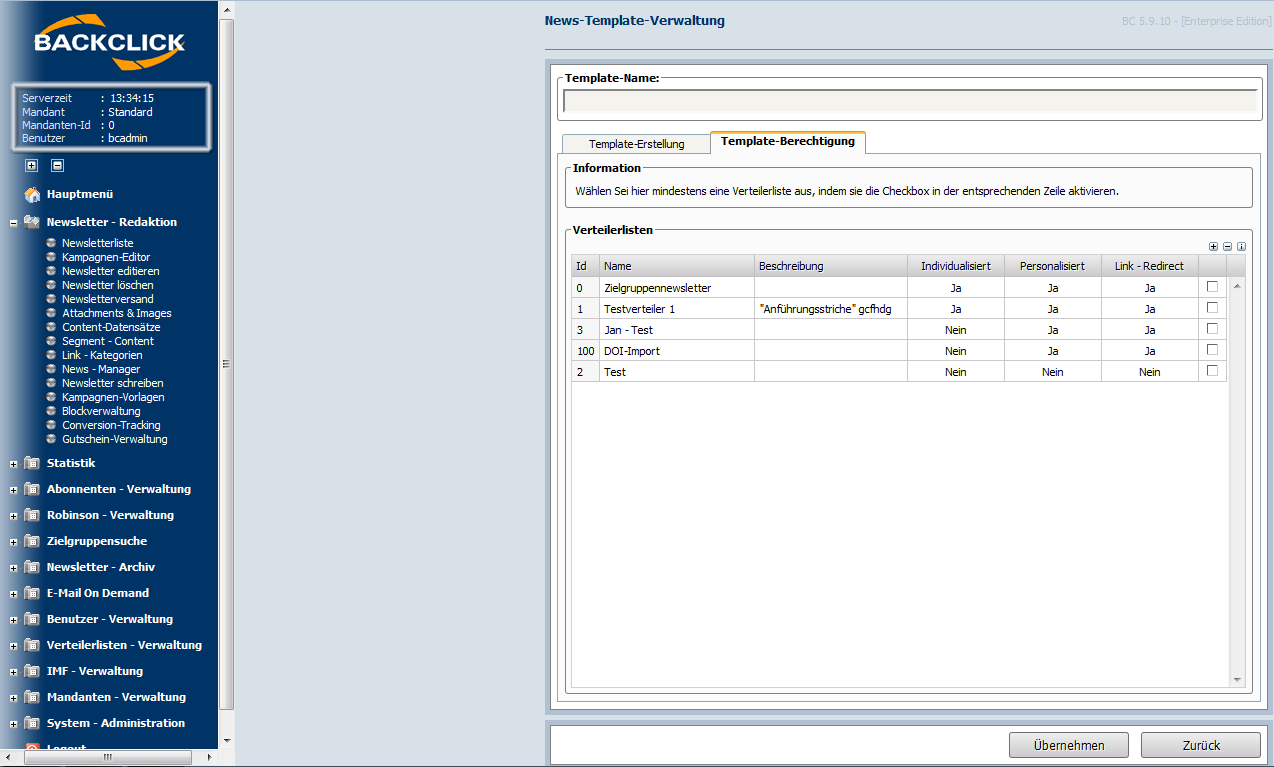Expand the E-Mail On Demand tree node
The image size is (1274, 767).
point(13,594)
